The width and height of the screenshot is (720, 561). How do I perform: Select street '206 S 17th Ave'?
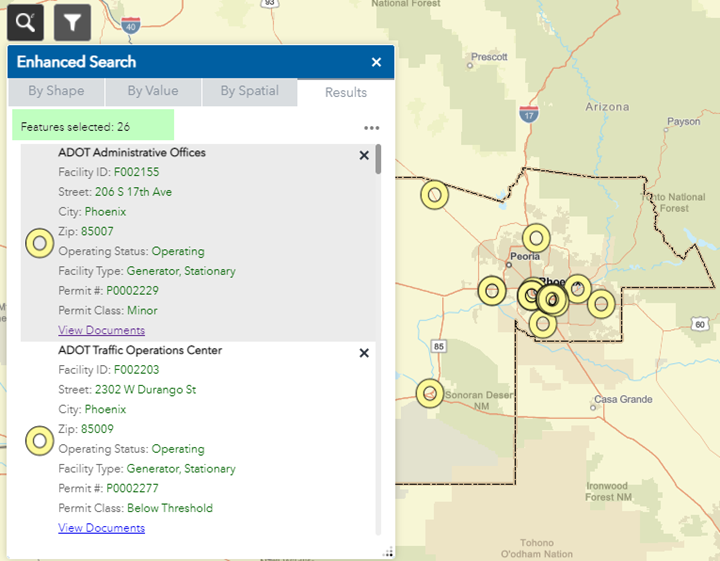click(133, 192)
